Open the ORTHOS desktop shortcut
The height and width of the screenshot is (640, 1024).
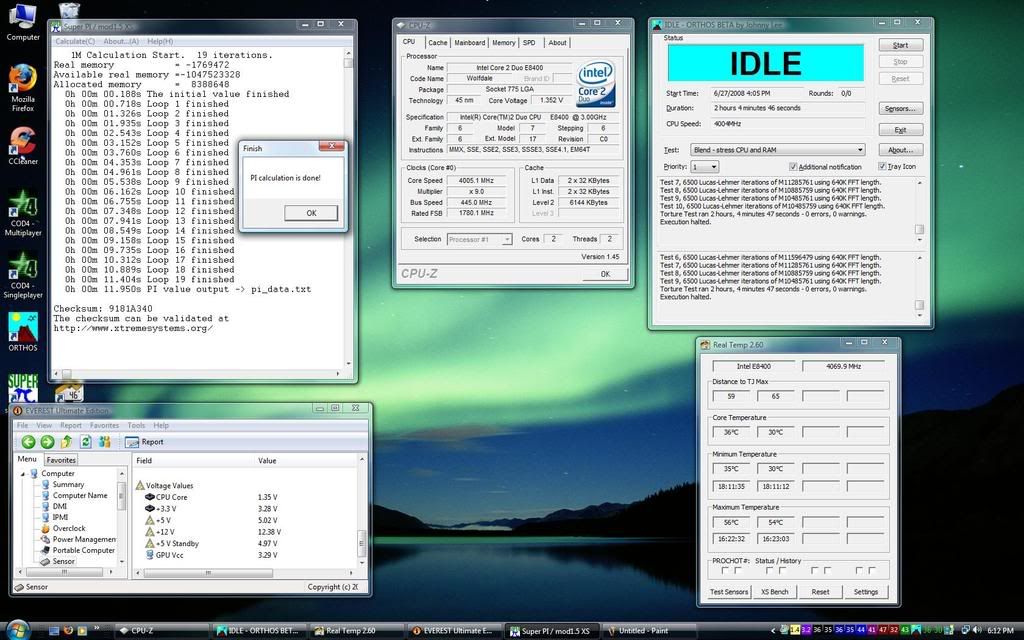click(x=23, y=332)
